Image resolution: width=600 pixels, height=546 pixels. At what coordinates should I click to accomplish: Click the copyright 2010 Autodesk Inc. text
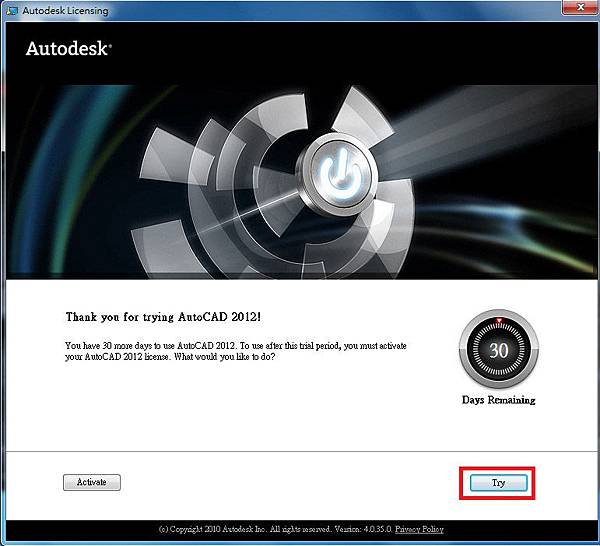tap(275, 530)
